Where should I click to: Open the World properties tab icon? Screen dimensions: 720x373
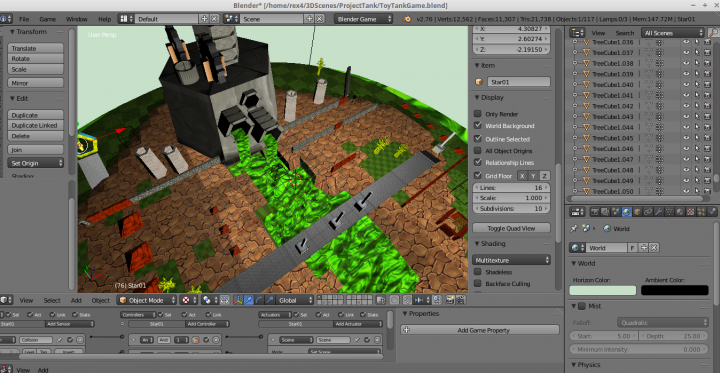click(x=627, y=212)
